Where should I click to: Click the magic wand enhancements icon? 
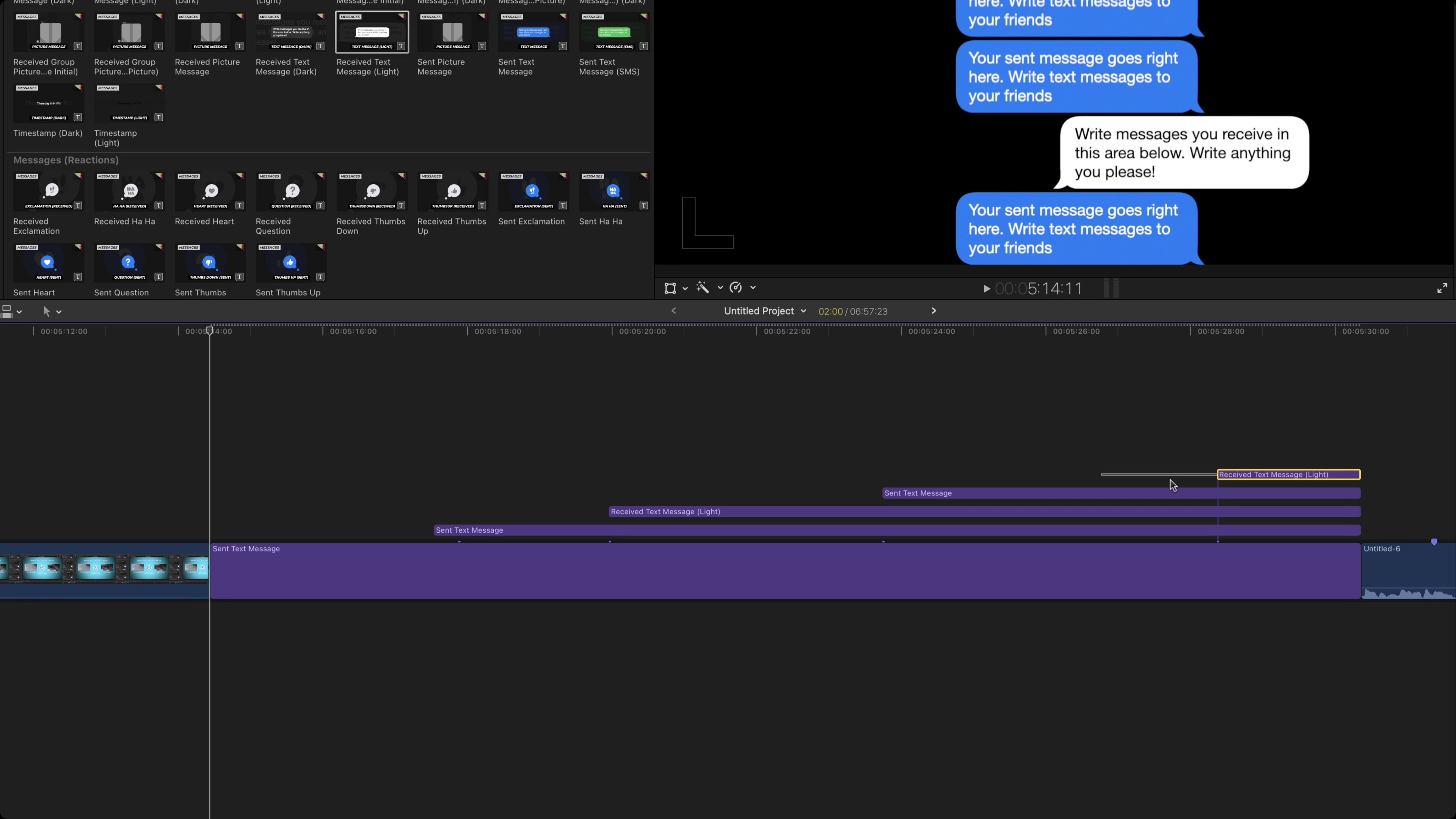point(703,288)
